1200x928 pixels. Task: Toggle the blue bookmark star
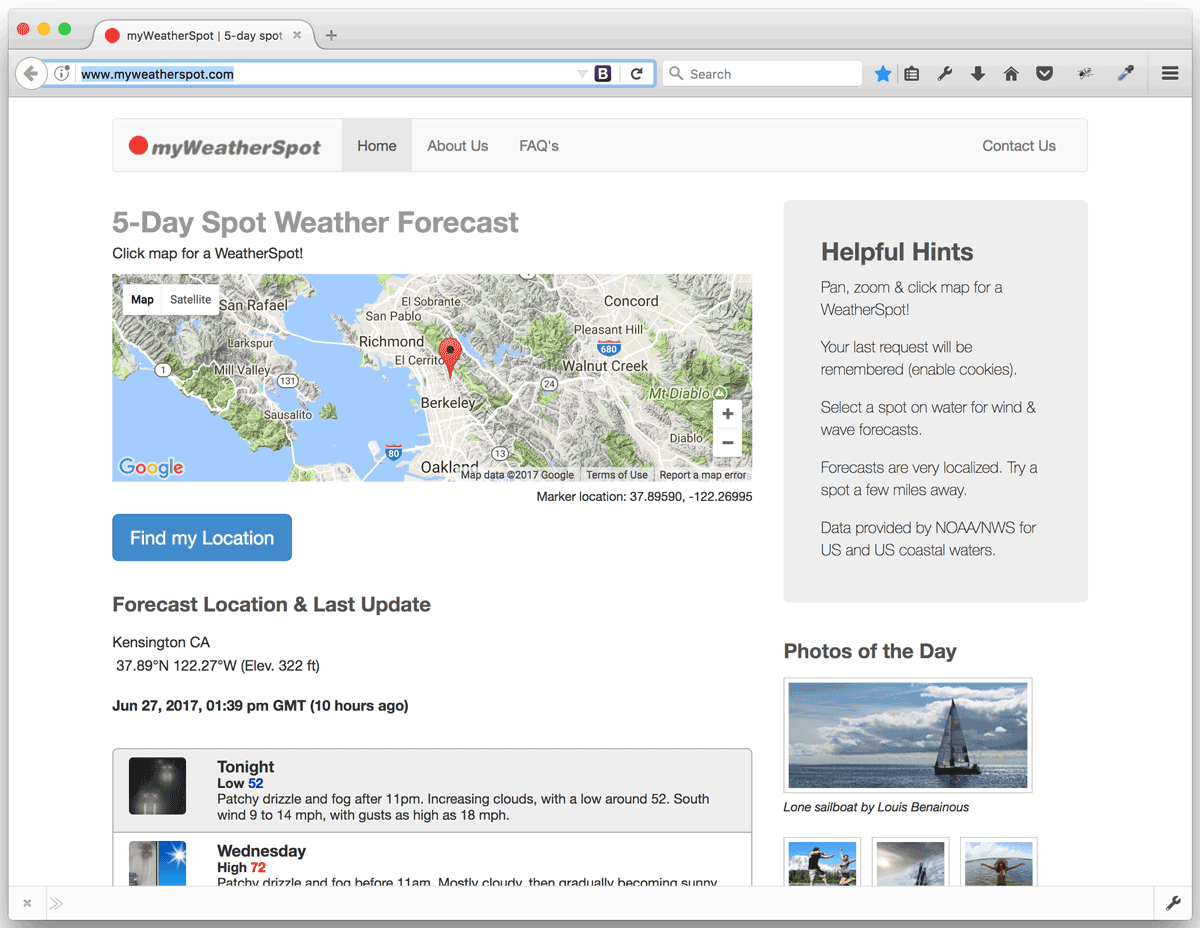pos(882,73)
